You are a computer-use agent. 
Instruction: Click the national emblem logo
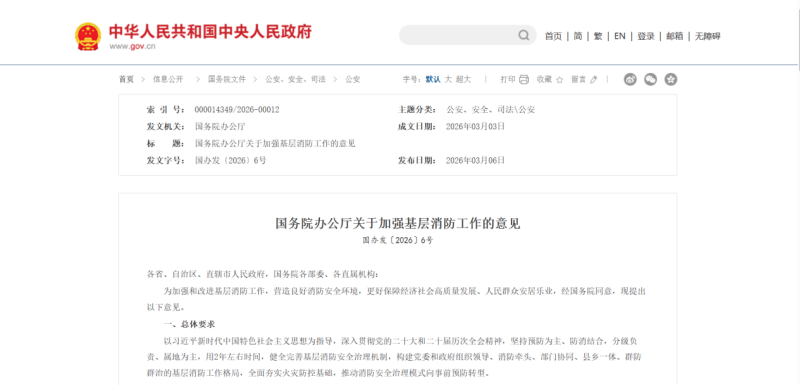(x=88, y=36)
